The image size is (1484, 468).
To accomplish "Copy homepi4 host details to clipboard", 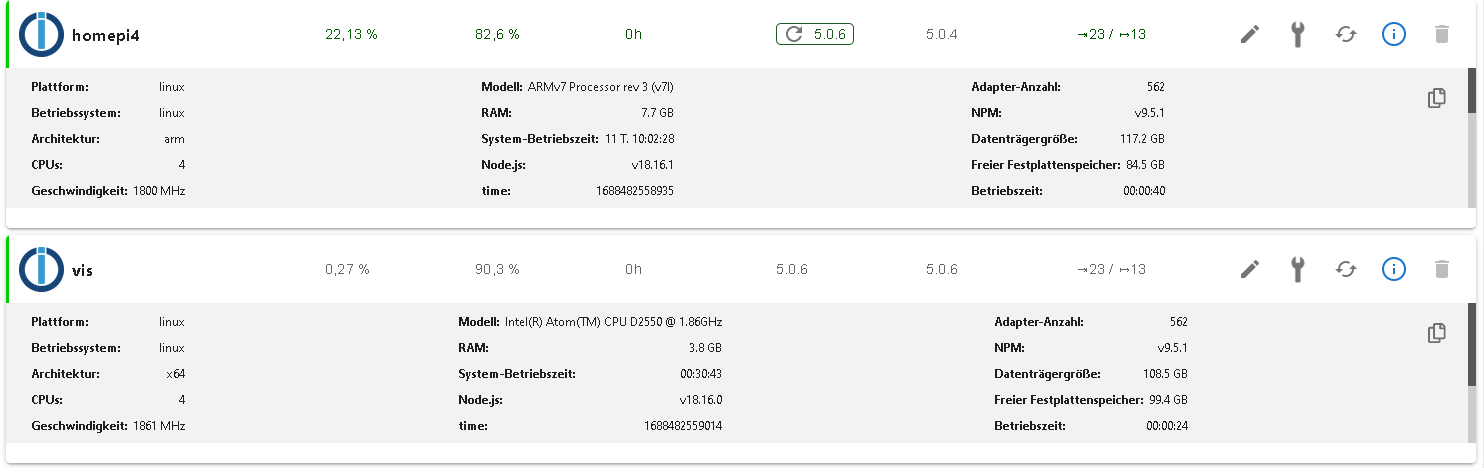I will [x=1437, y=98].
